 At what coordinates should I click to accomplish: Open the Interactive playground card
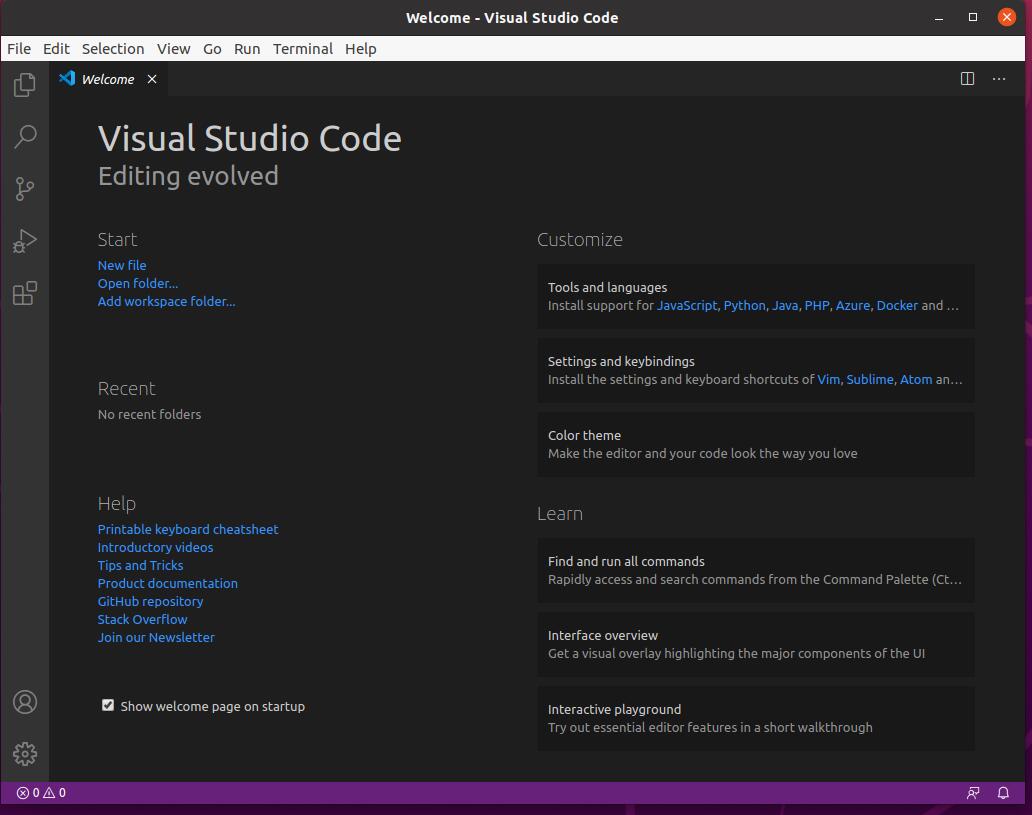(756, 718)
